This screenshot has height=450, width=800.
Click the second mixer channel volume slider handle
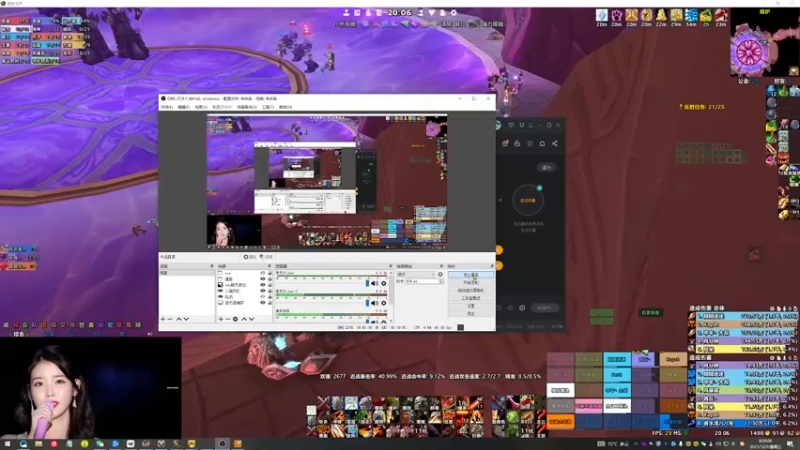(367, 303)
